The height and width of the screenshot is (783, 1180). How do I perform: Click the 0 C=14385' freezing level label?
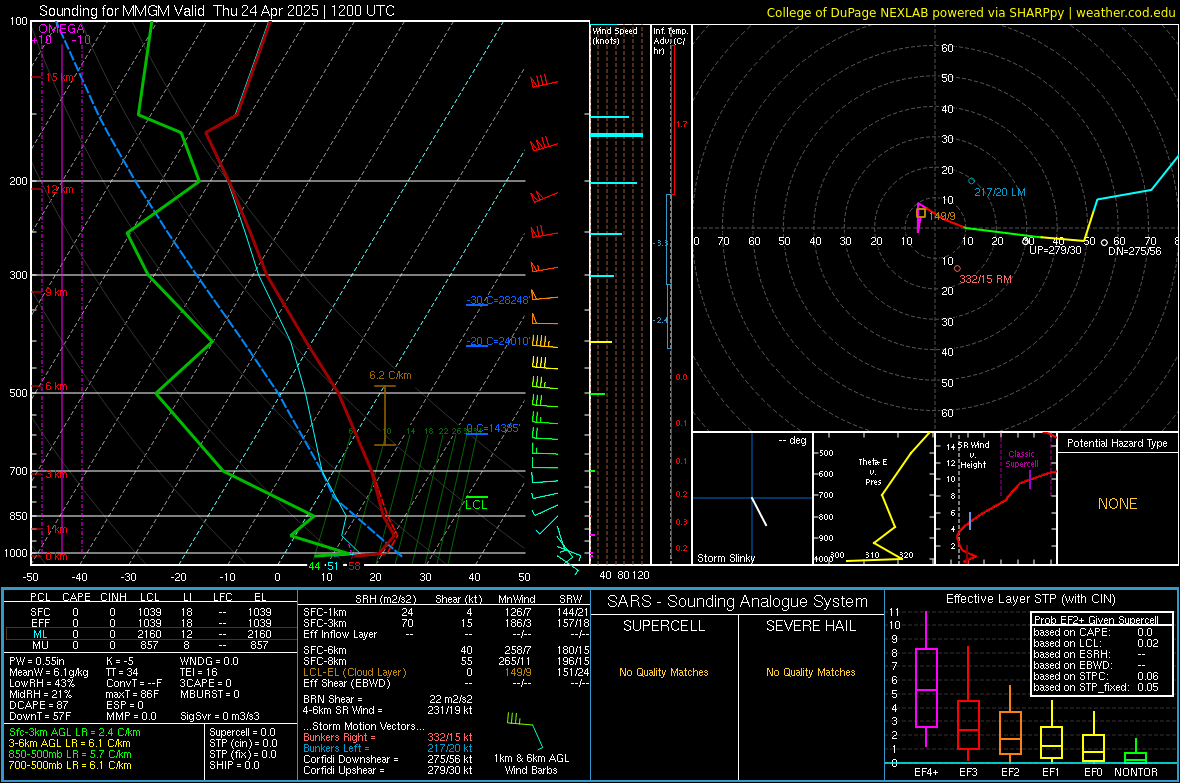click(x=493, y=428)
